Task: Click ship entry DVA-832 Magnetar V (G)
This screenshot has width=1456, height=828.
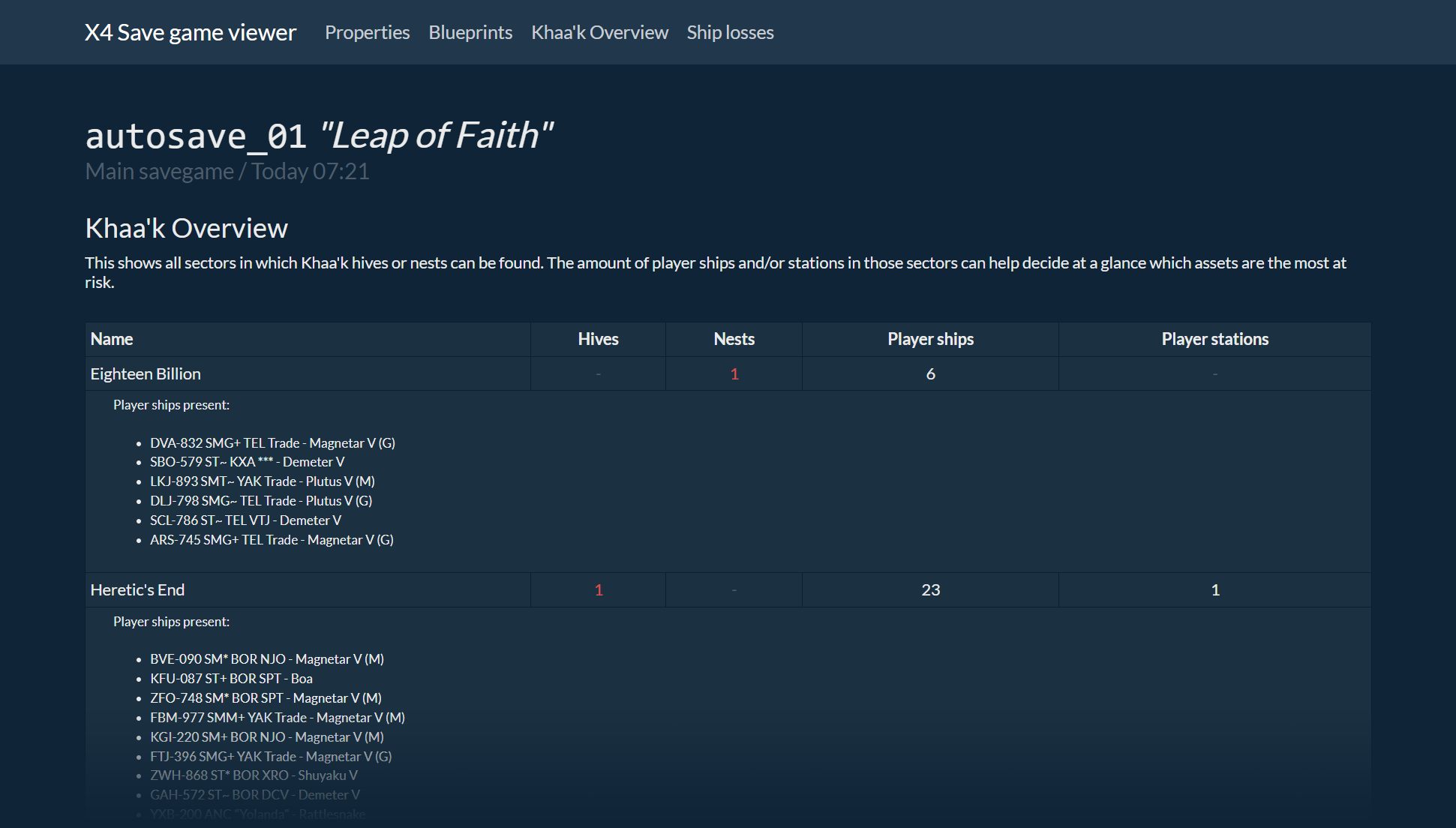Action: click(272, 442)
